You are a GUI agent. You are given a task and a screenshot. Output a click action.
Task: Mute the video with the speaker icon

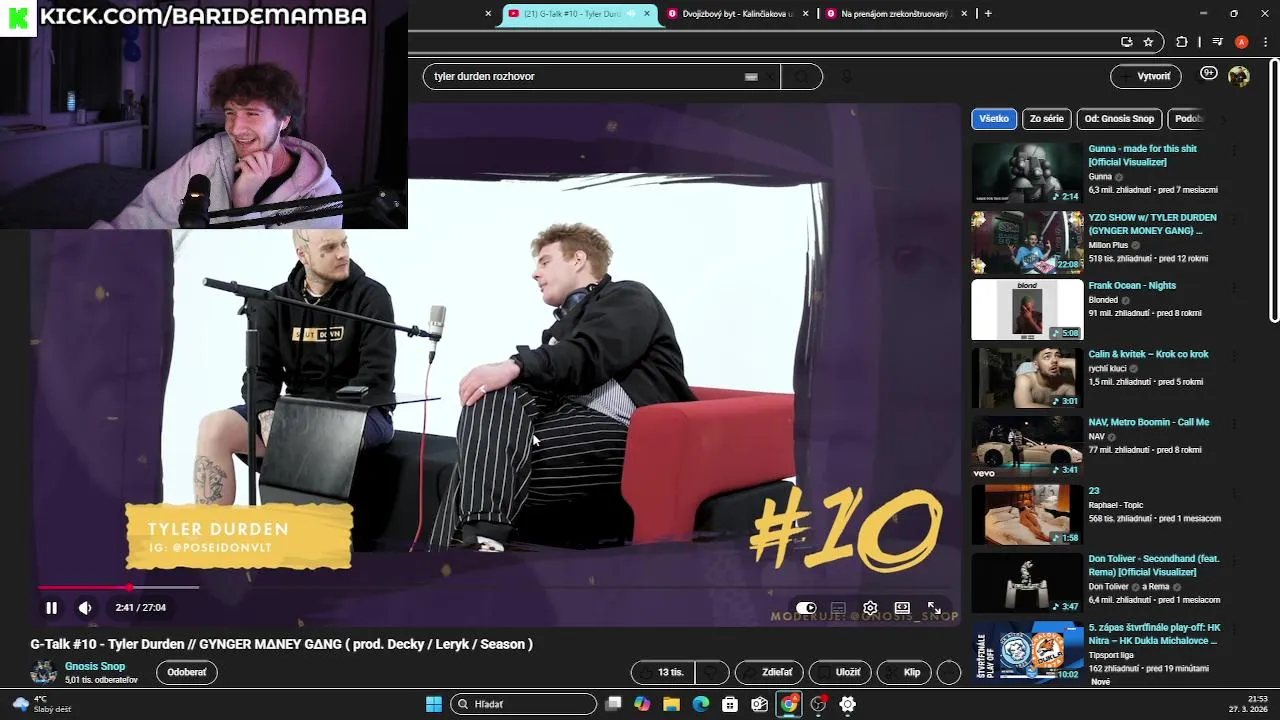click(85, 607)
